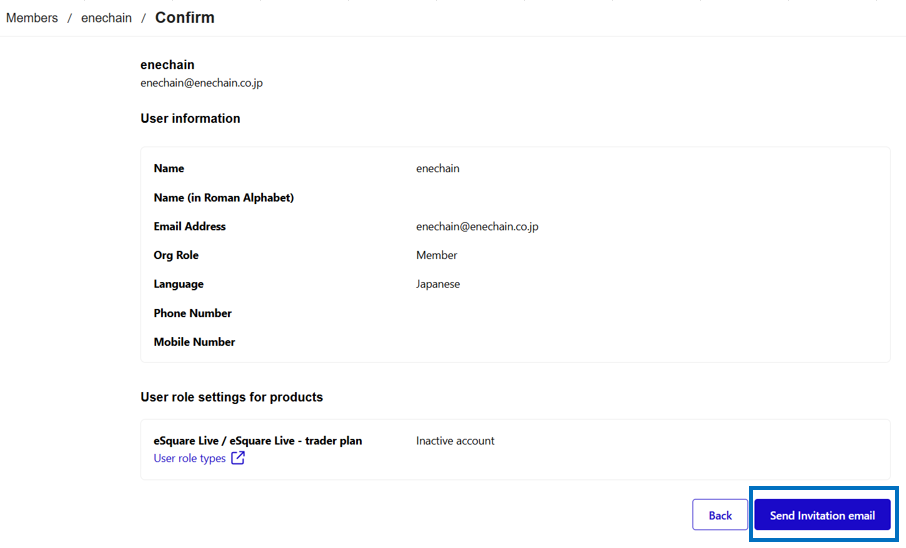Go to Members breadcrumb
Screen dimensions: 906x548
pyautogui.click(x=32, y=18)
